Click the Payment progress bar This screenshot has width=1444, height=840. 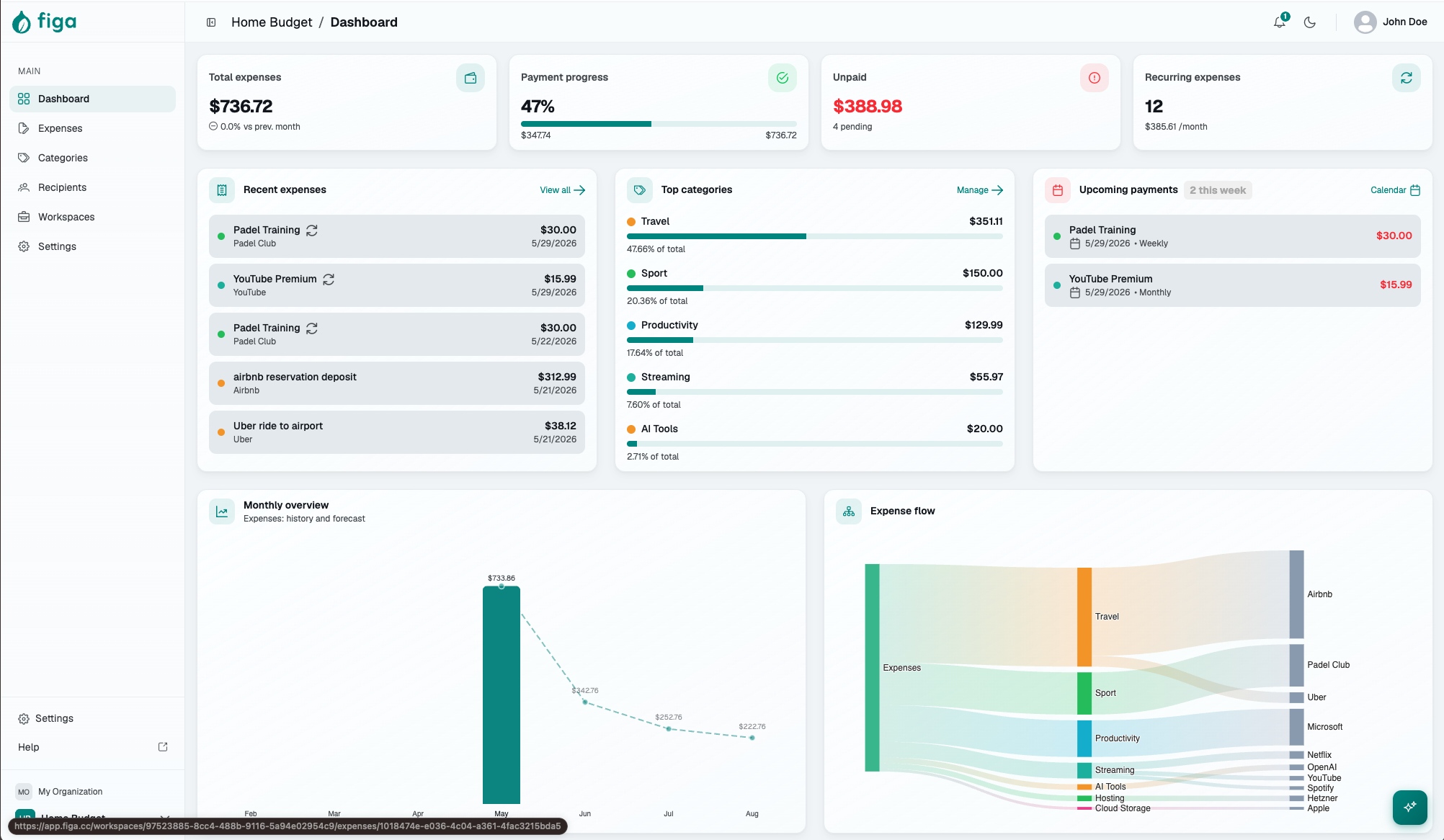[659, 124]
